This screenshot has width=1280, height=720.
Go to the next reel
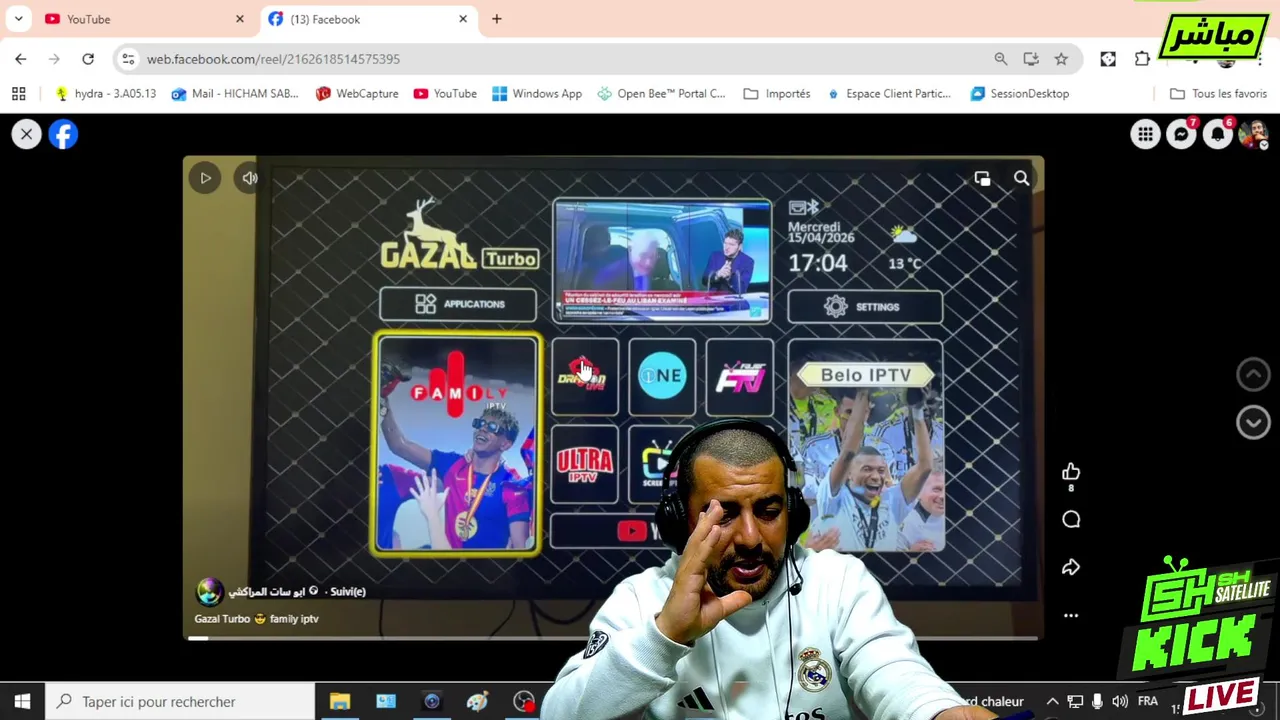point(1253,422)
